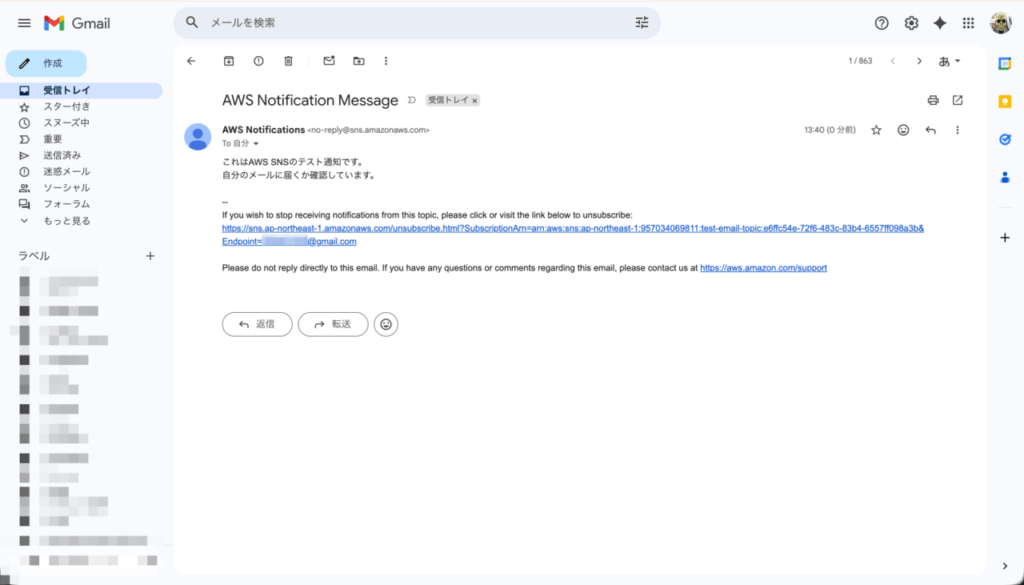
Task: Archive the AWS notification email
Action: [x=228, y=60]
